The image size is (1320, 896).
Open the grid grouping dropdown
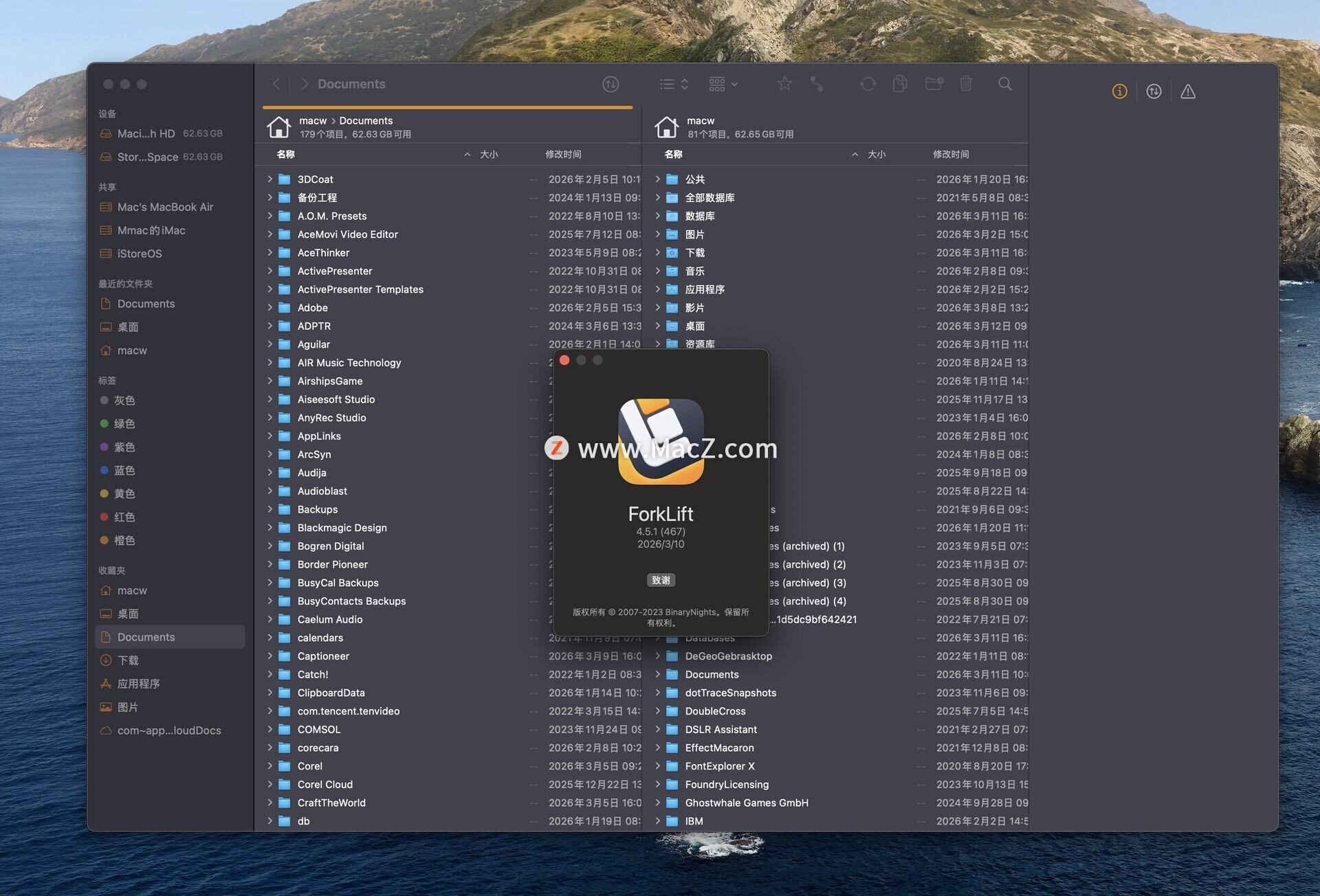pyautogui.click(x=723, y=84)
